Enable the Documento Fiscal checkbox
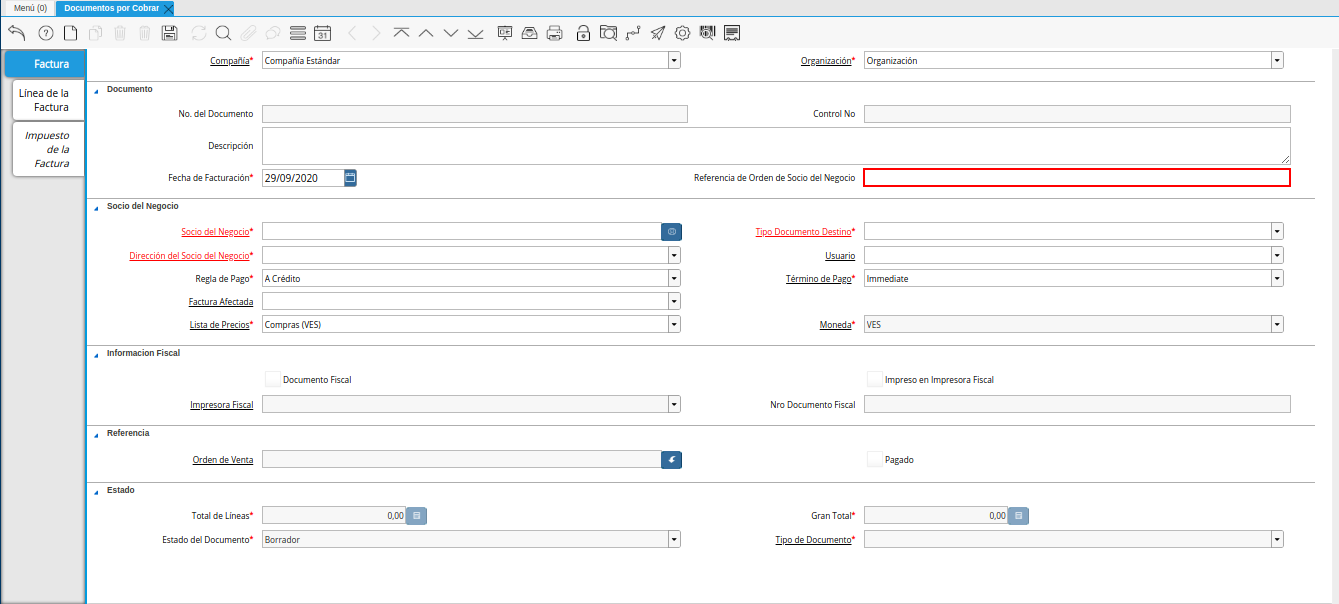This screenshot has width=1339, height=604. pyautogui.click(x=273, y=379)
